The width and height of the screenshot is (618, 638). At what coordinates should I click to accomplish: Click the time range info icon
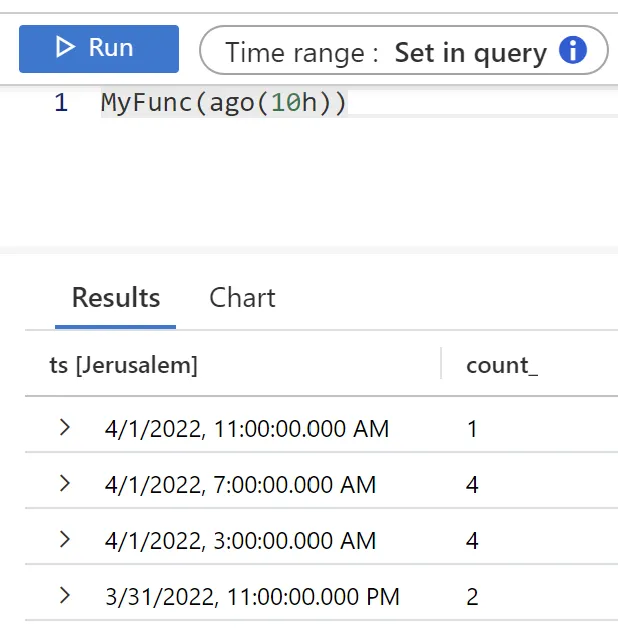[x=572, y=51]
